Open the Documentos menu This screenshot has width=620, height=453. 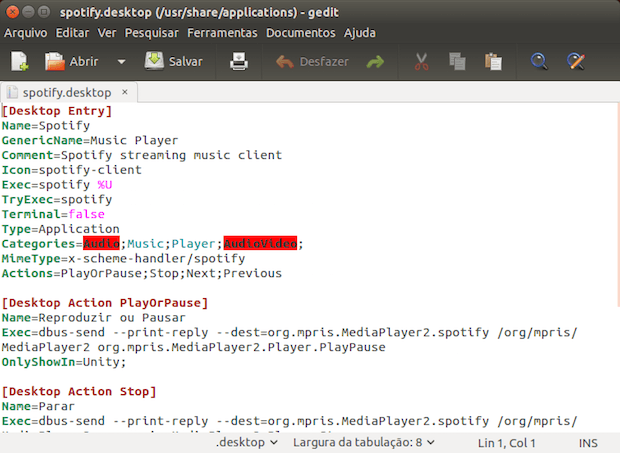[301, 33]
